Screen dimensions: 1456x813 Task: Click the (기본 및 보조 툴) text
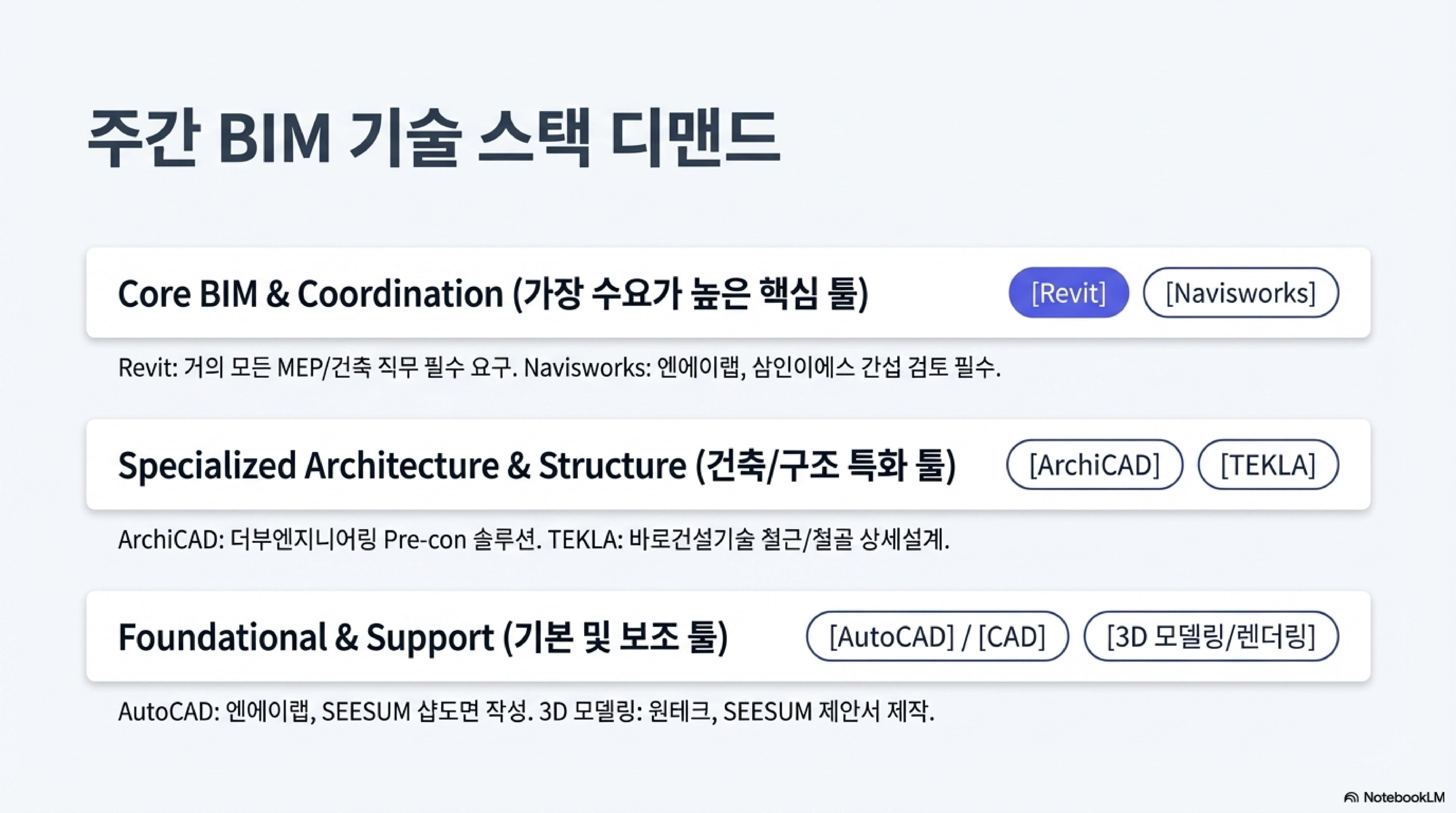point(615,638)
